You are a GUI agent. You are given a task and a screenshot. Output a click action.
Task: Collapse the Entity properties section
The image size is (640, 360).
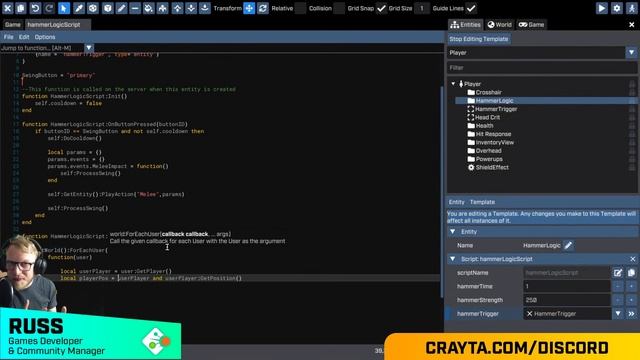point(453,231)
